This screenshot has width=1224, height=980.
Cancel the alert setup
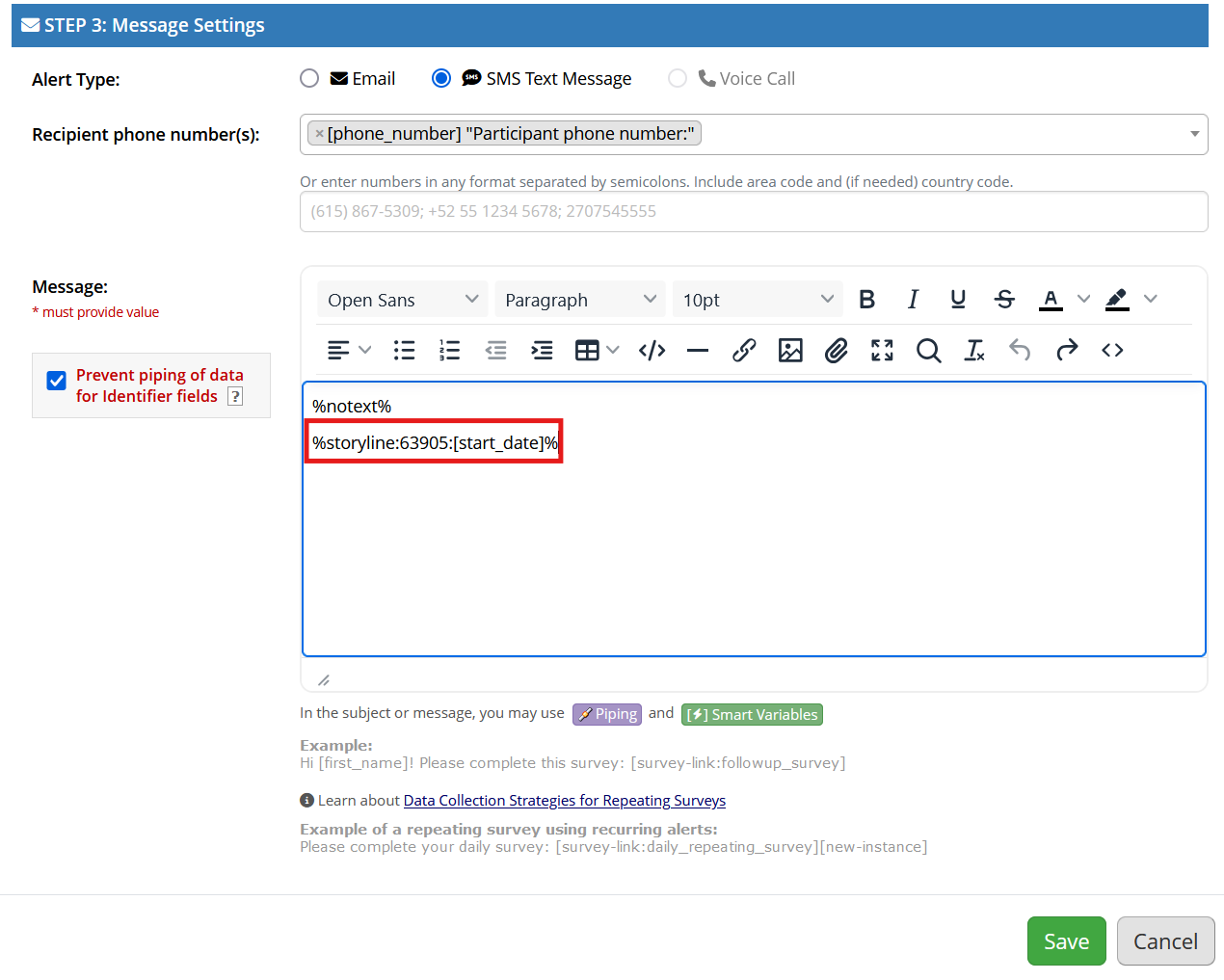1165,940
